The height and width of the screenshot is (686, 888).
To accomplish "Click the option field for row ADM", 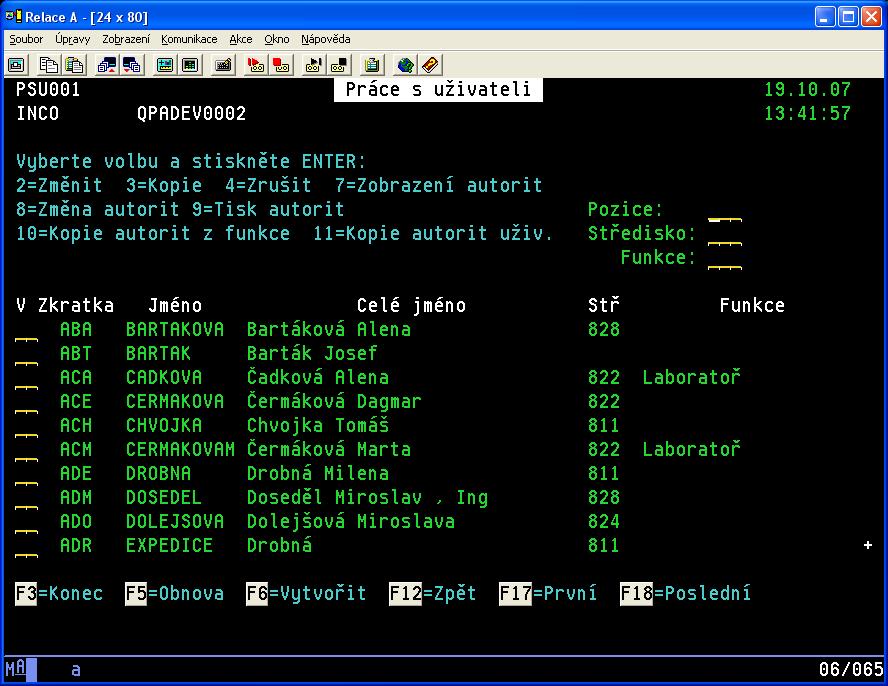I will (27, 498).
